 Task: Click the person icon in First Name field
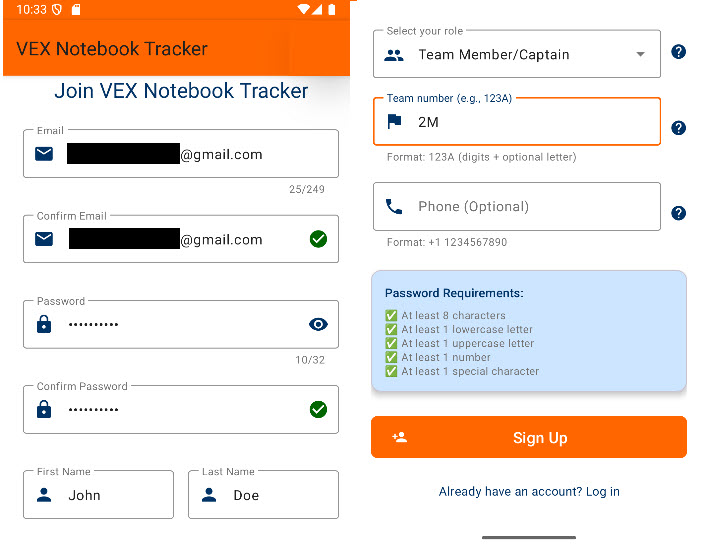(44, 495)
